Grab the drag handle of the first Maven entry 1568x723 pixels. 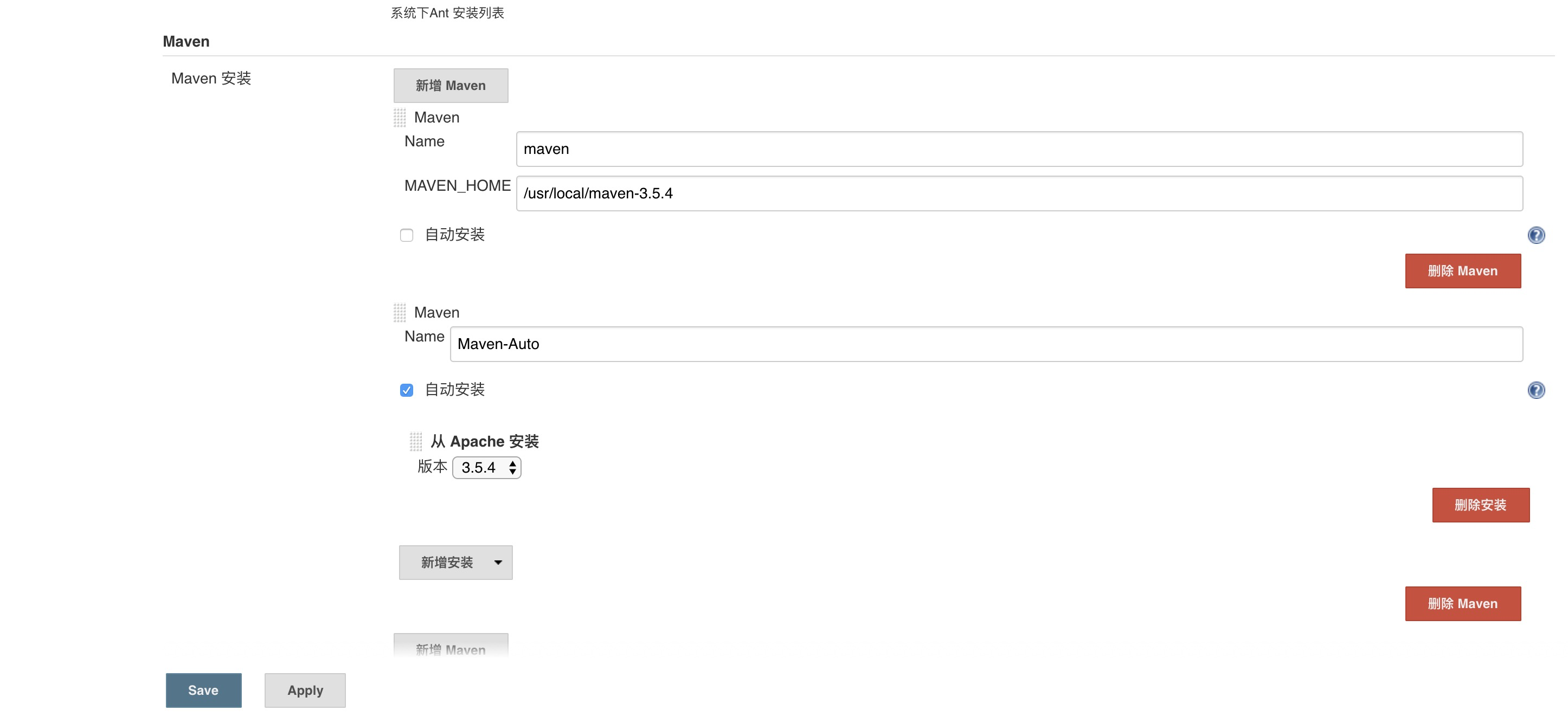click(x=399, y=118)
